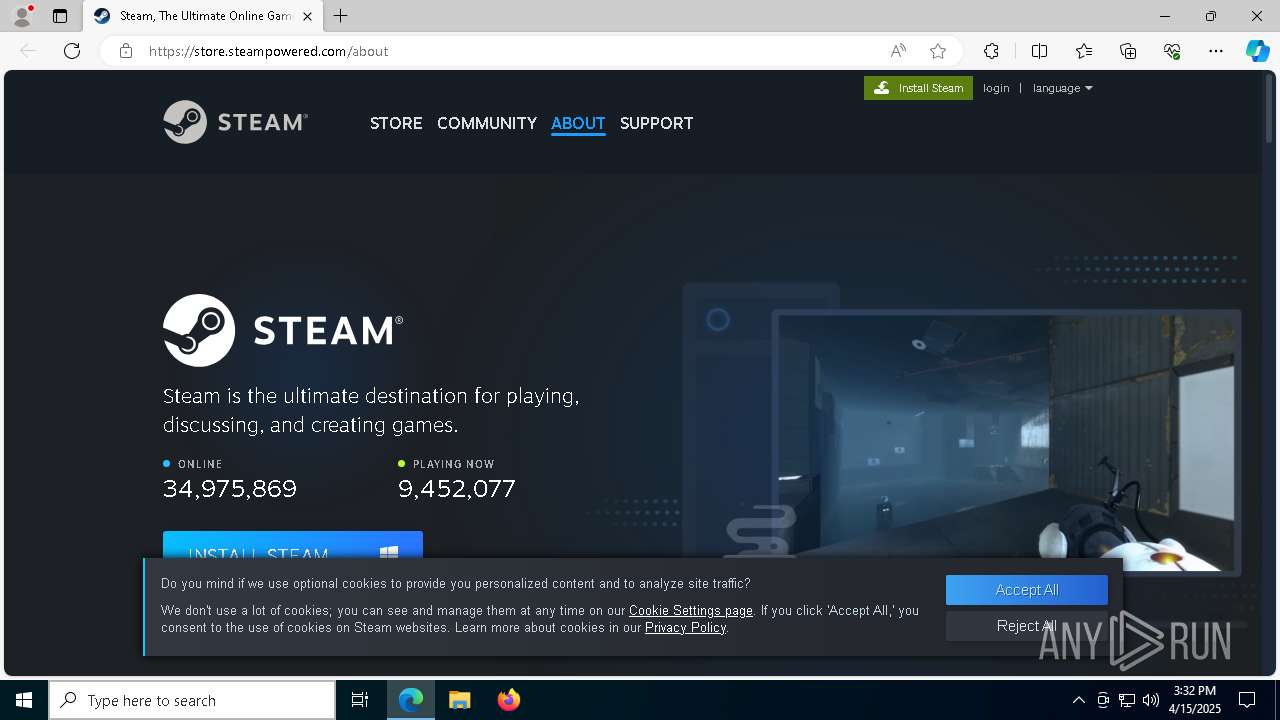Image resolution: width=1280 pixels, height=720 pixels.
Task: Open Task View on the taskbar
Action: point(360,700)
